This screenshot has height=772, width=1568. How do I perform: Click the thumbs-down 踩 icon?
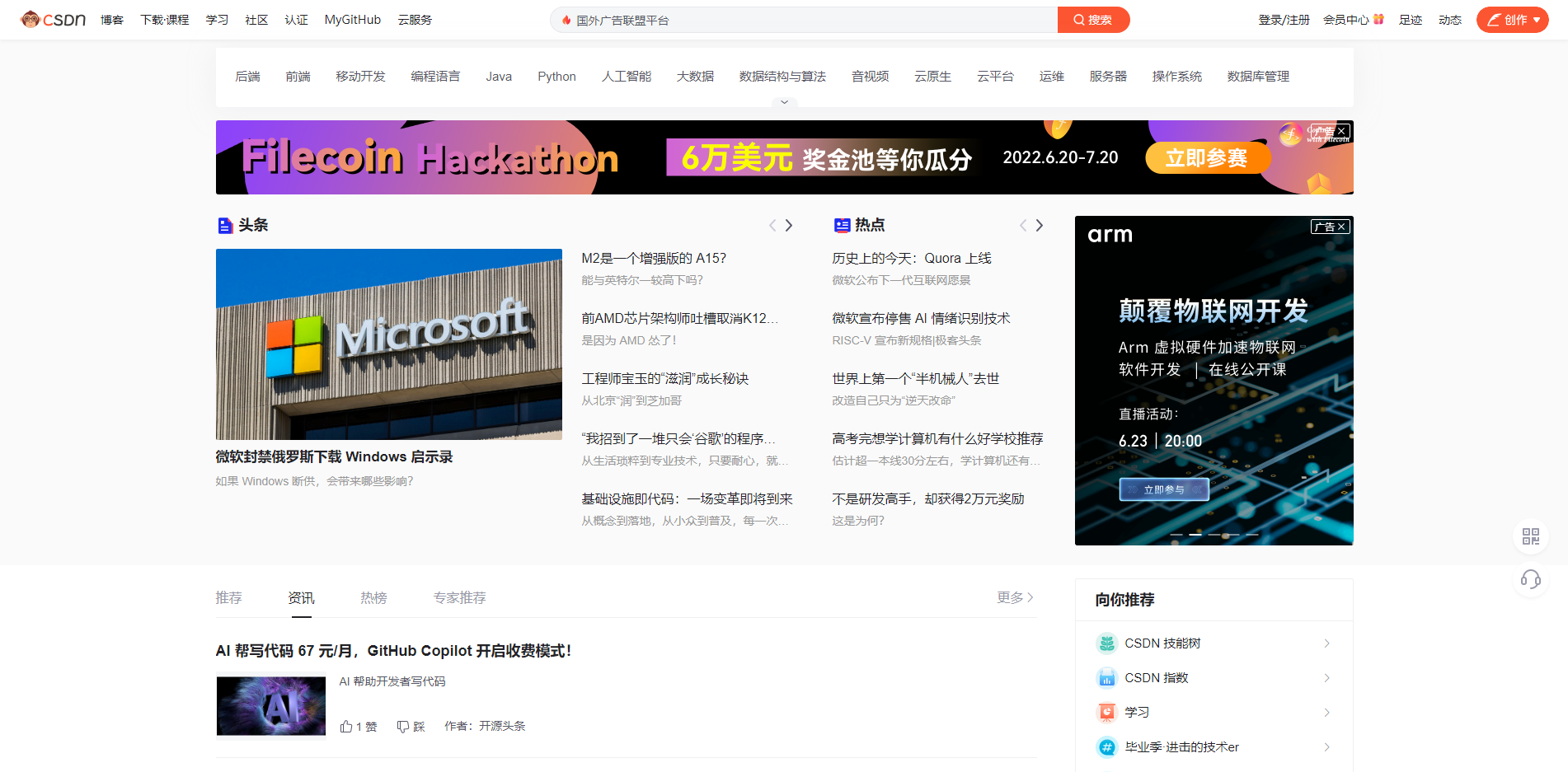point(403,726)
